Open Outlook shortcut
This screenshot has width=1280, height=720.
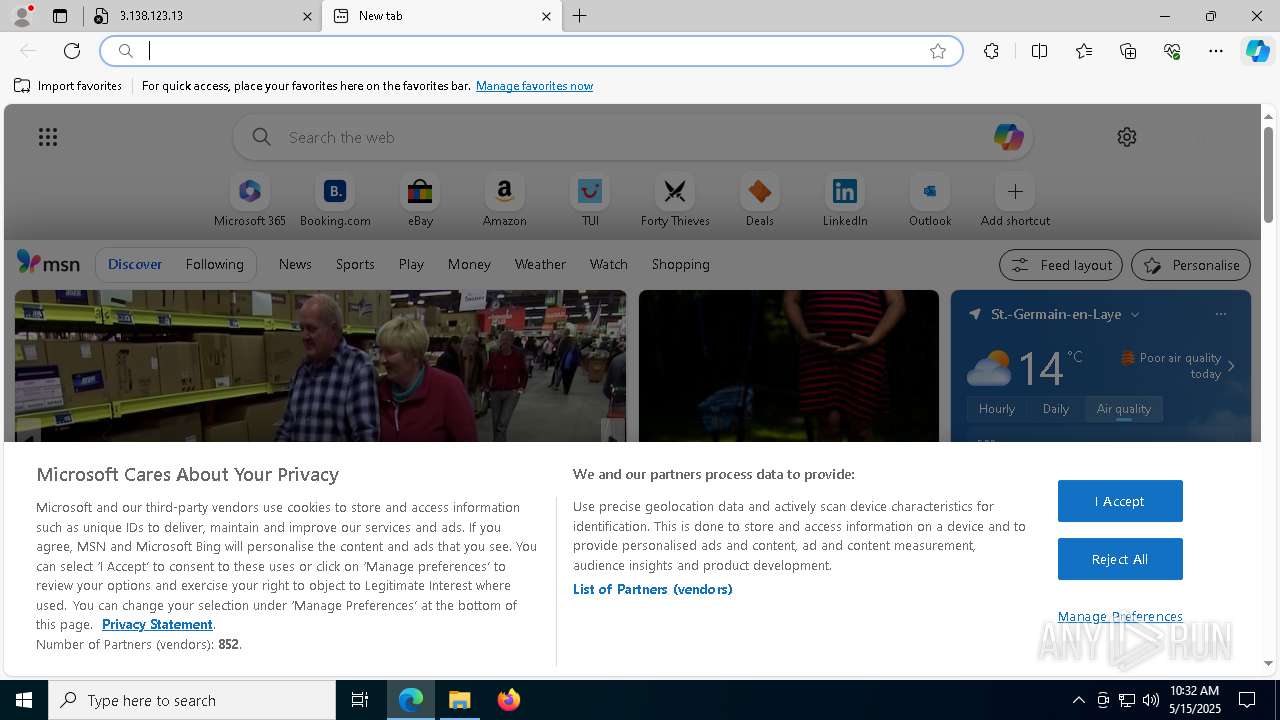[x=930, y=201]
